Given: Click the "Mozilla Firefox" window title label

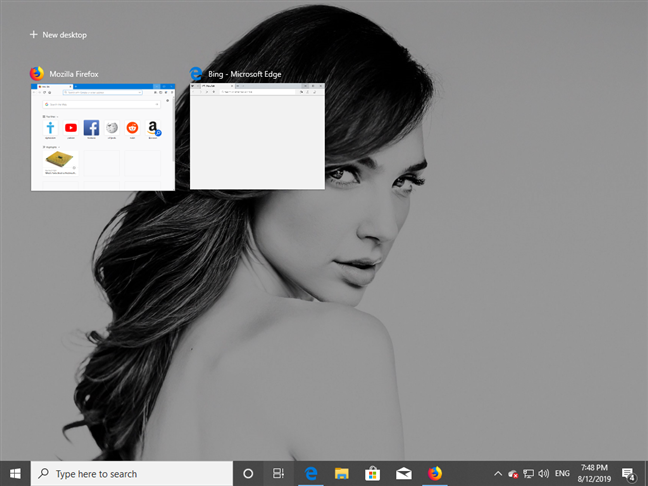Looking at the screenshot, I should [x=74, y=74].
